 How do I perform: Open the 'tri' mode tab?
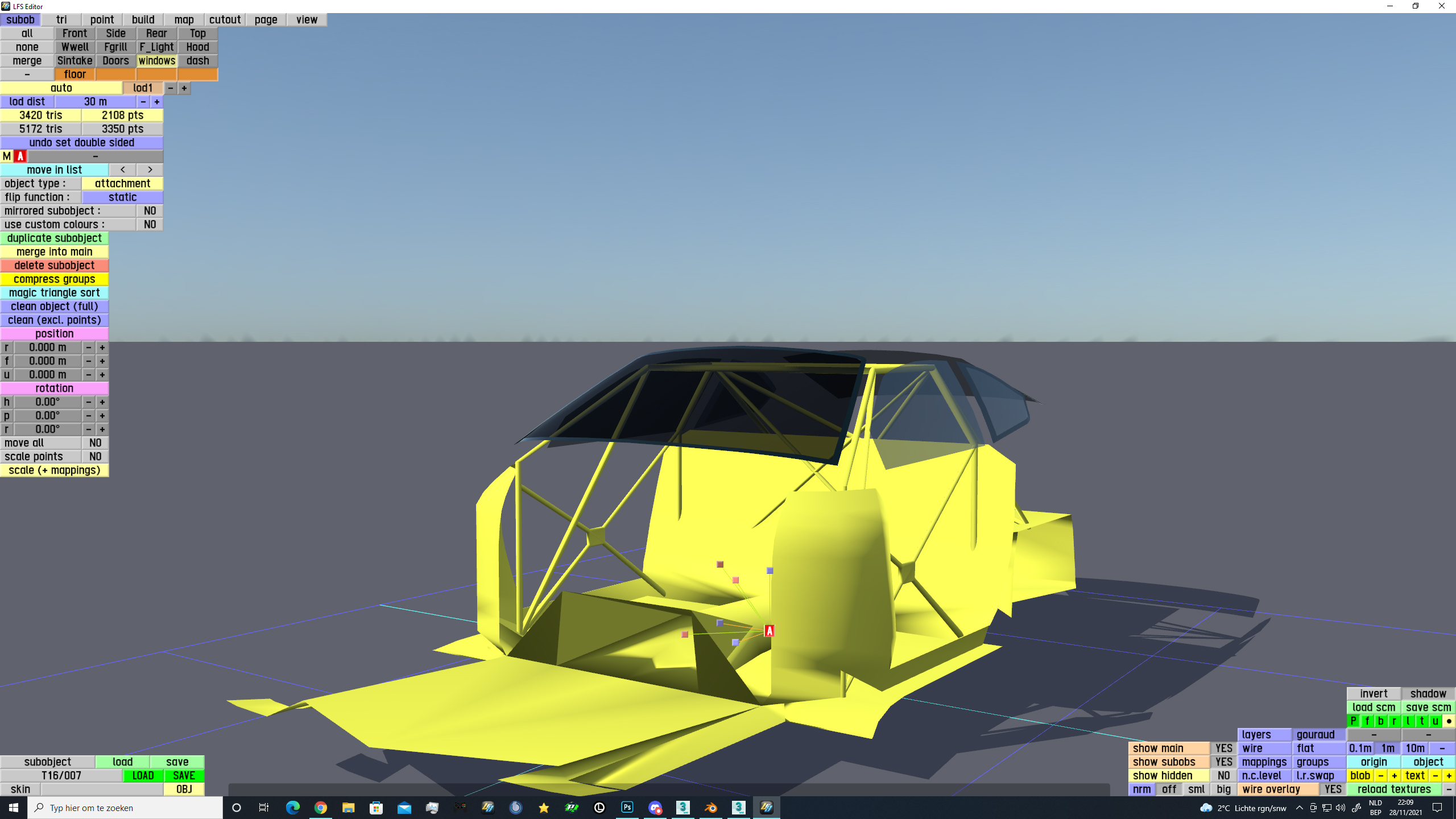(61, 19)
